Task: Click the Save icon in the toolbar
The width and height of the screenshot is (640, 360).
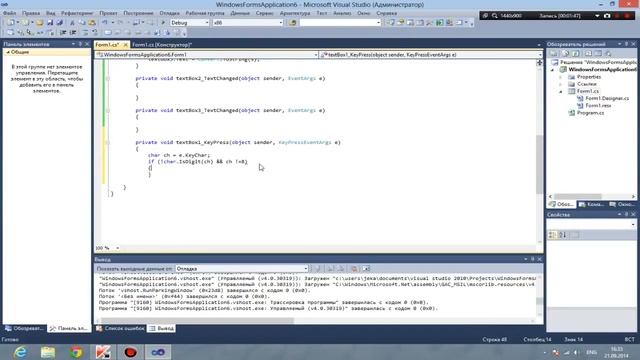Action: [x=50, y=22]
